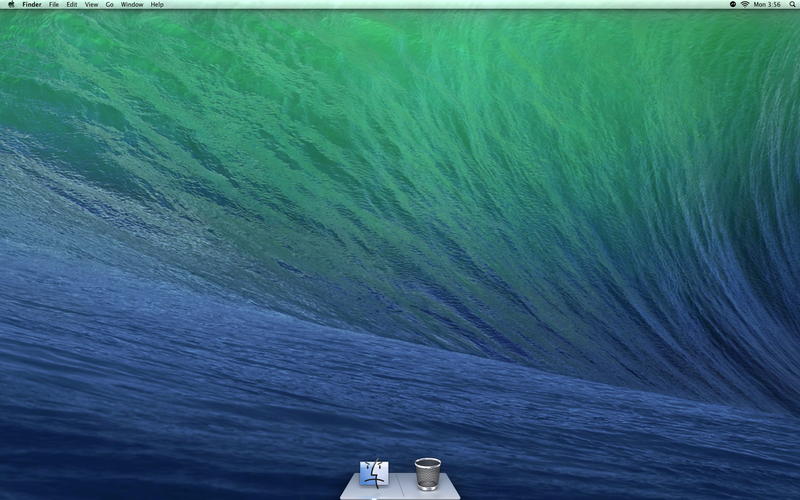The height and width of the screenshot is (500, 800).
Task: Open the Help menu
Action: point(157,4)
